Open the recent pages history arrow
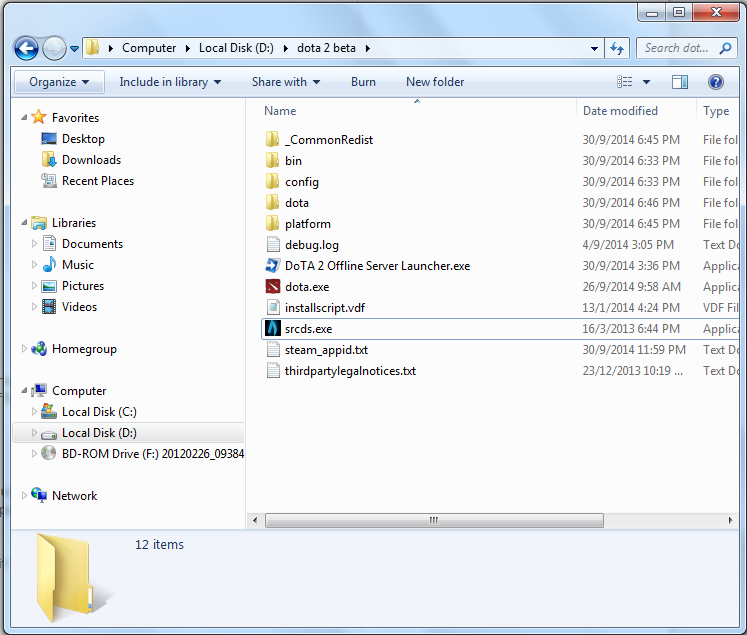The height and width of the screenshot is (635, 747). (74, 49)
